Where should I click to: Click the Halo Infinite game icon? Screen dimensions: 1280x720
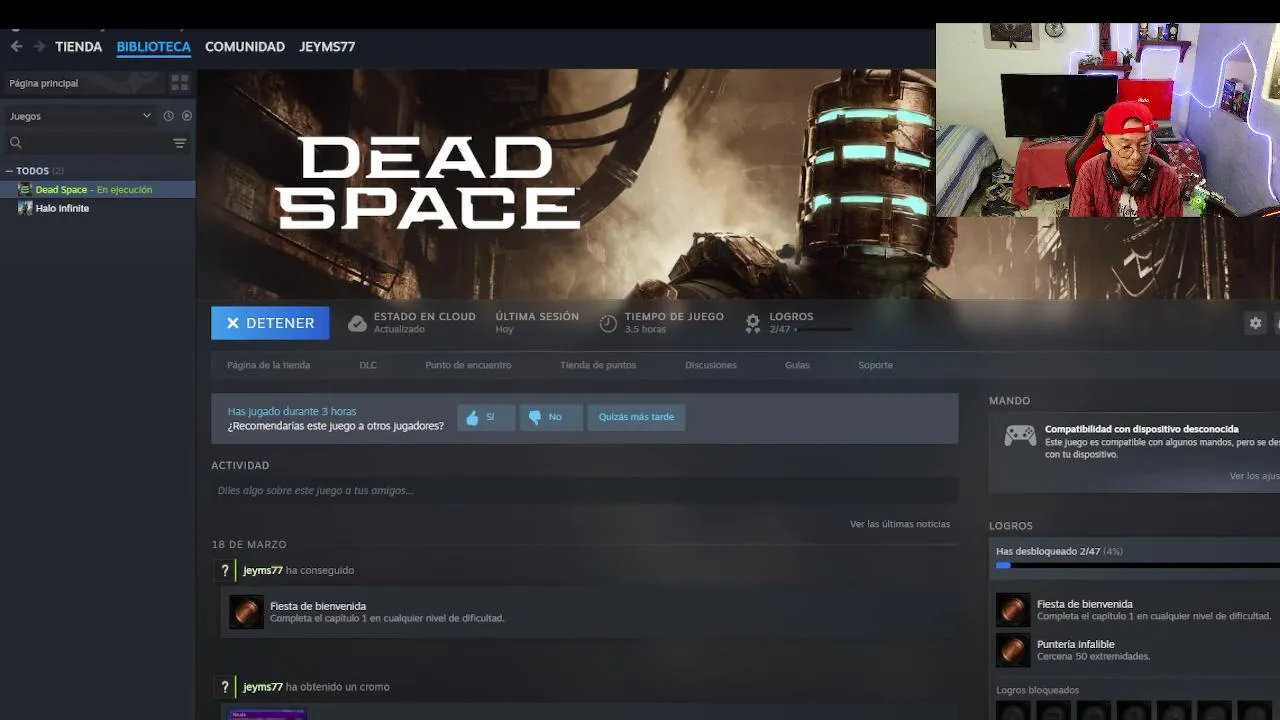click(x=25, y=208)
